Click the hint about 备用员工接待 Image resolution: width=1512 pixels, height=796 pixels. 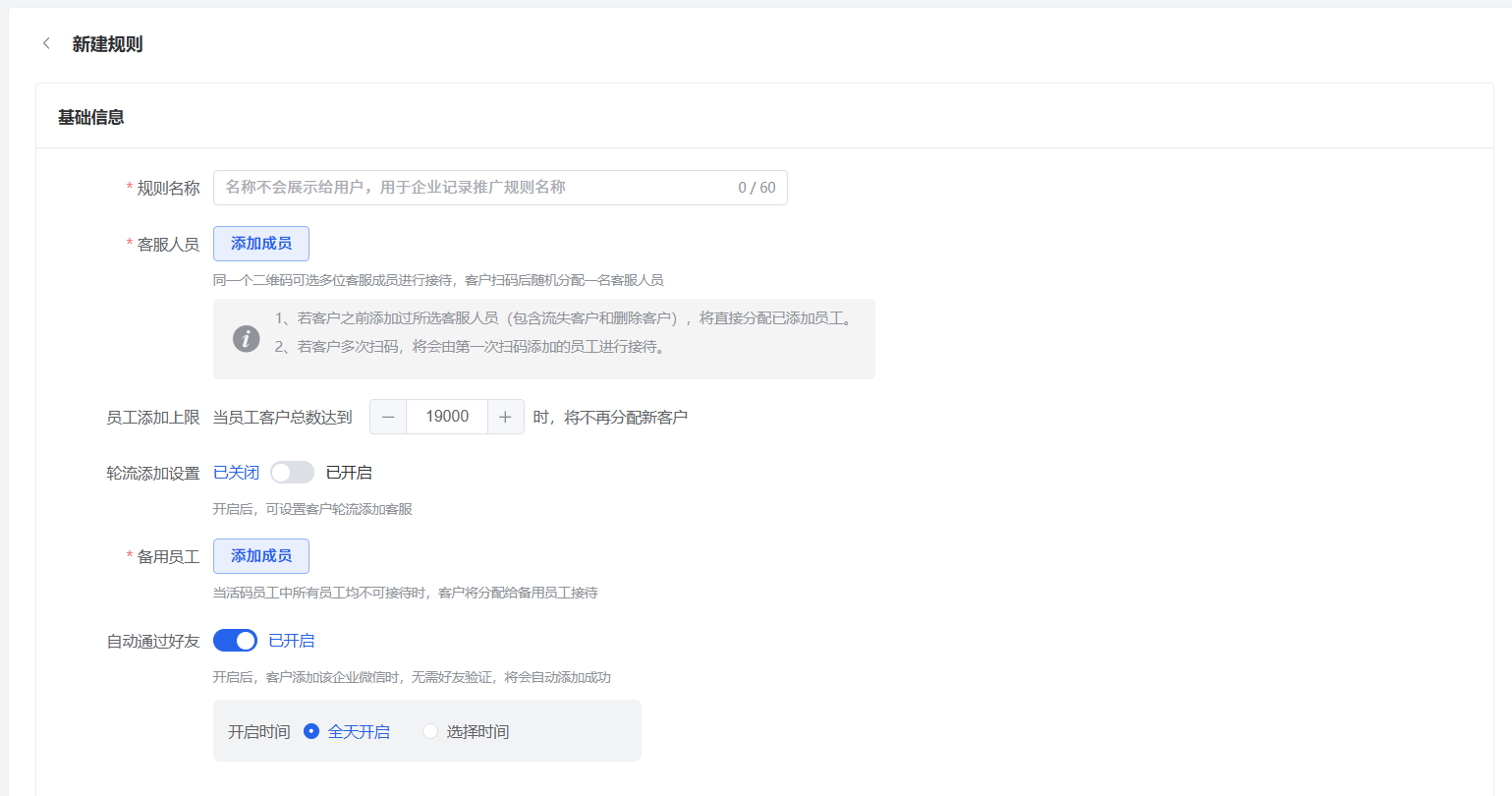pos(406,593)
